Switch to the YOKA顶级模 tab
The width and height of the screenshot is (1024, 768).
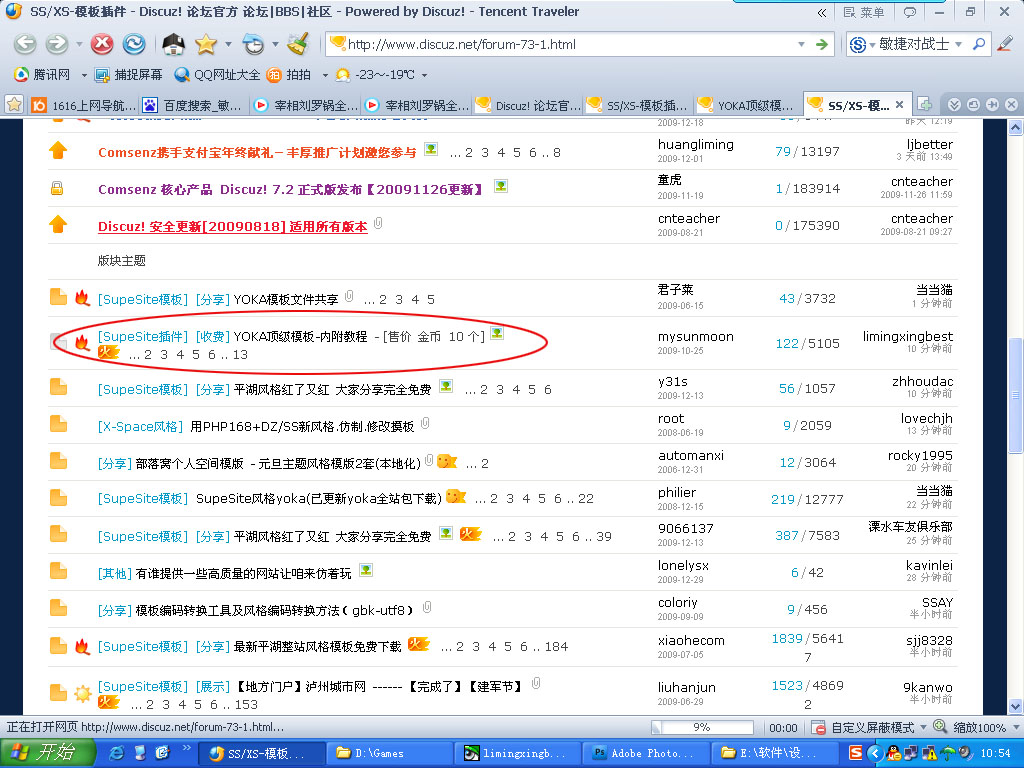point(749,104)
